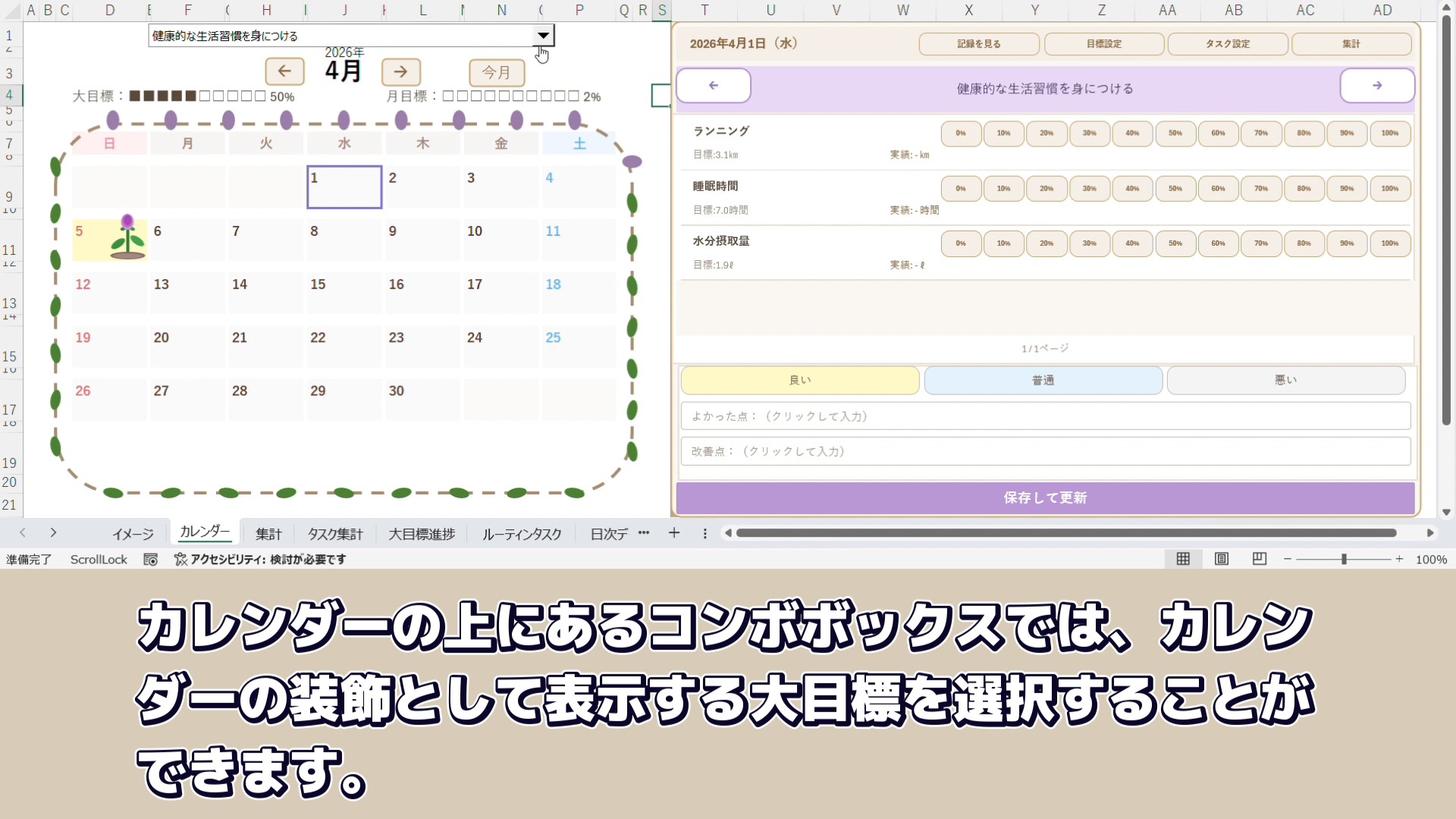Click the 今月 button
Viewport: 1456px width, 819px height.
[497, 72]
